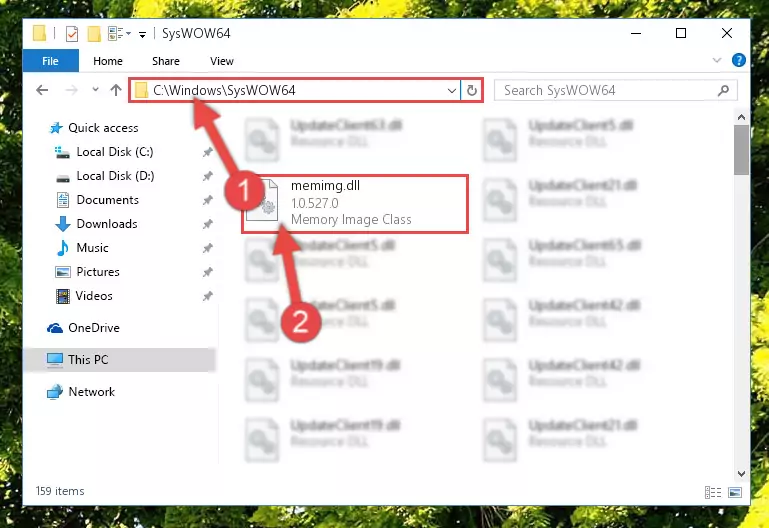The width and height of the screenshot is (769, 528).
Task: Click the Back navigation arrow
Action: pos(42,90)
